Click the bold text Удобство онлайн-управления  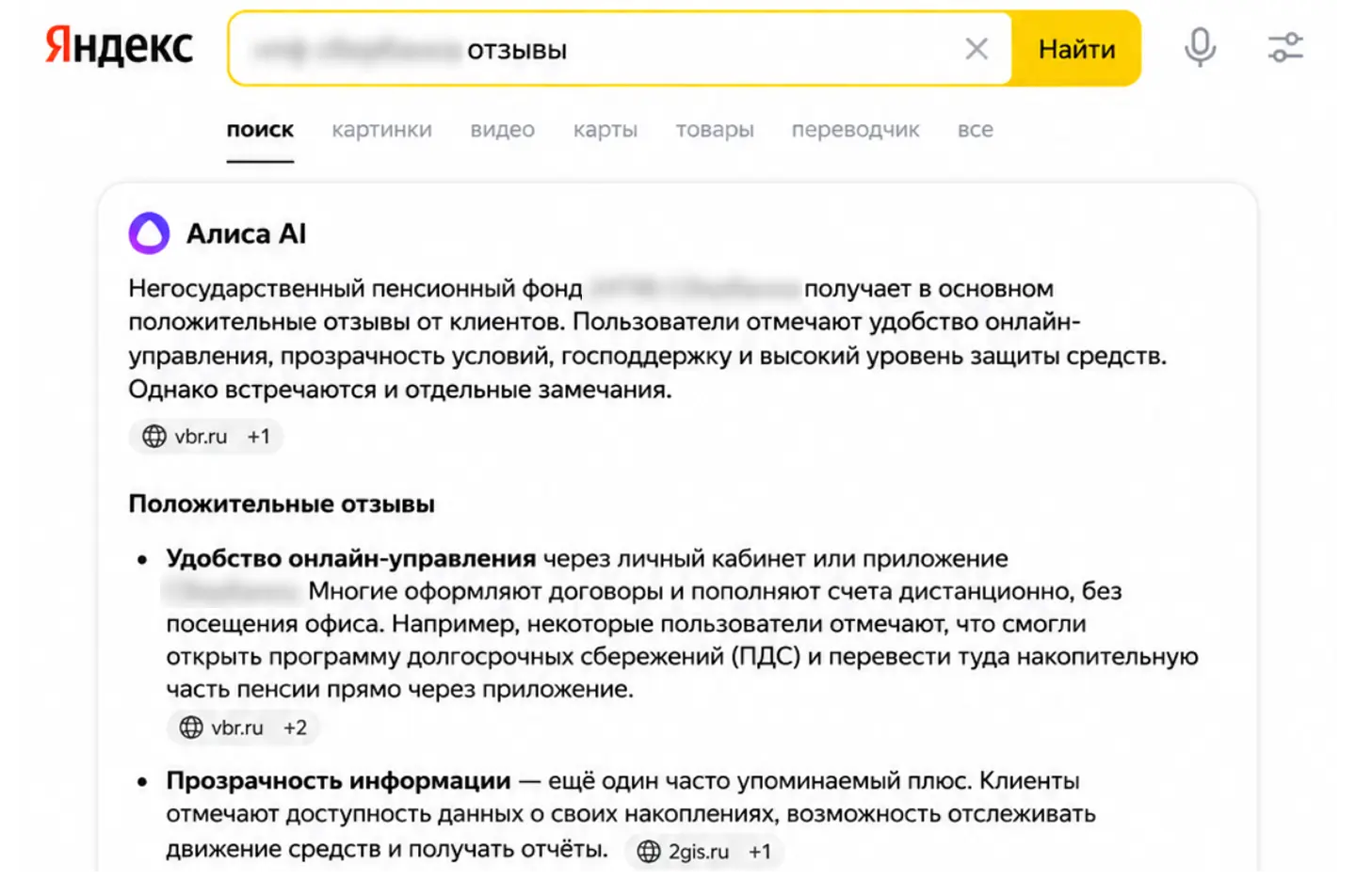pos(351,558)
